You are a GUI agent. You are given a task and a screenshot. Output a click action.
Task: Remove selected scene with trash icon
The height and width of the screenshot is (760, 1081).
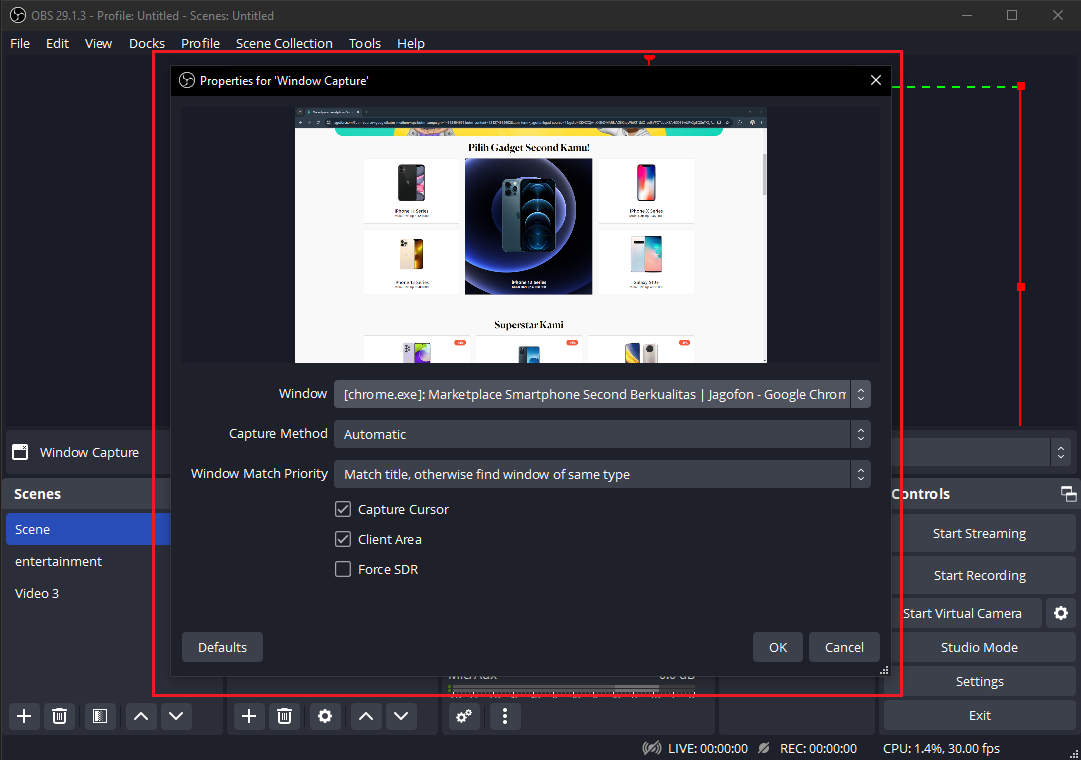[59, 716]
